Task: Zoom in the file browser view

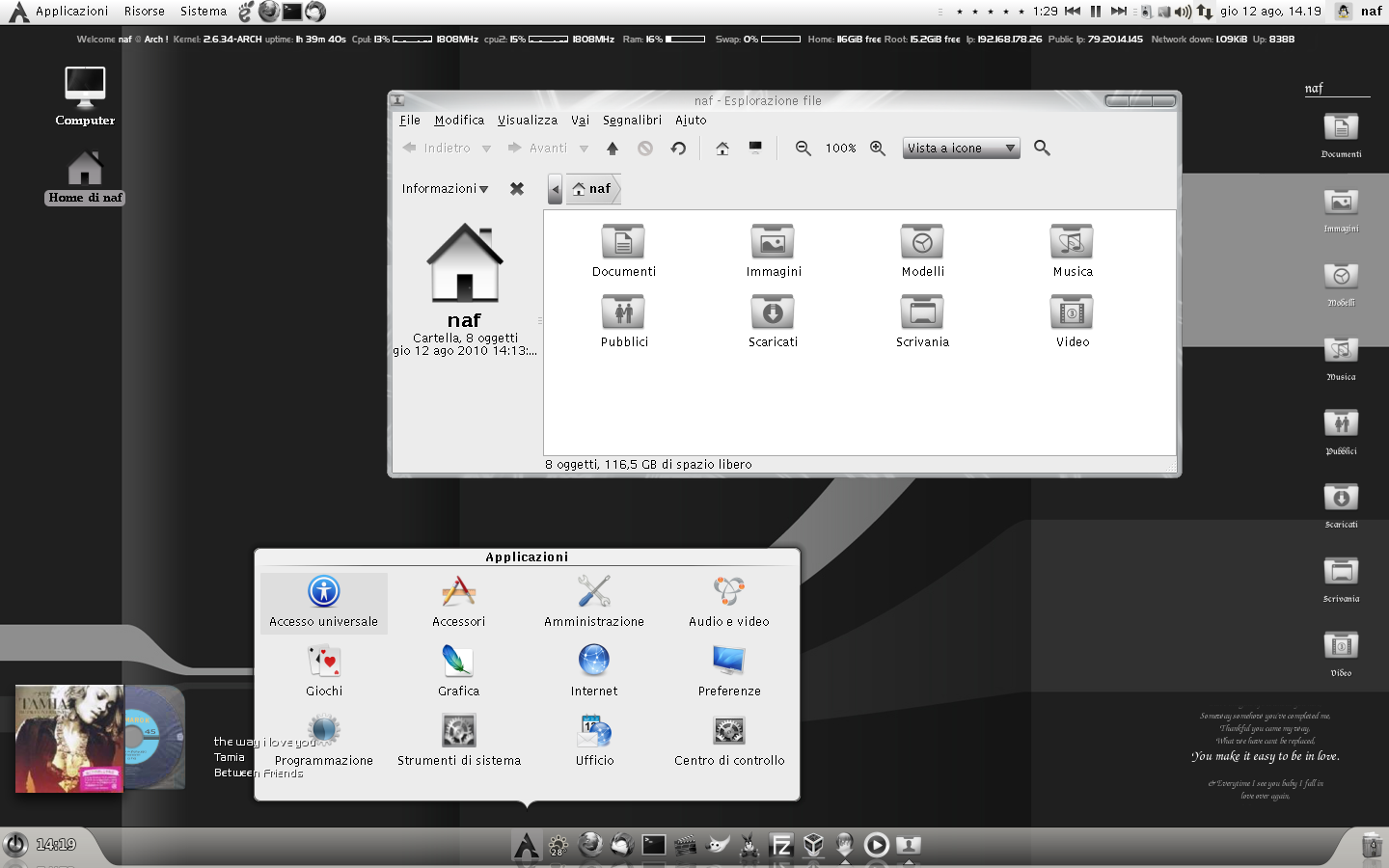Action: [878, 148]
